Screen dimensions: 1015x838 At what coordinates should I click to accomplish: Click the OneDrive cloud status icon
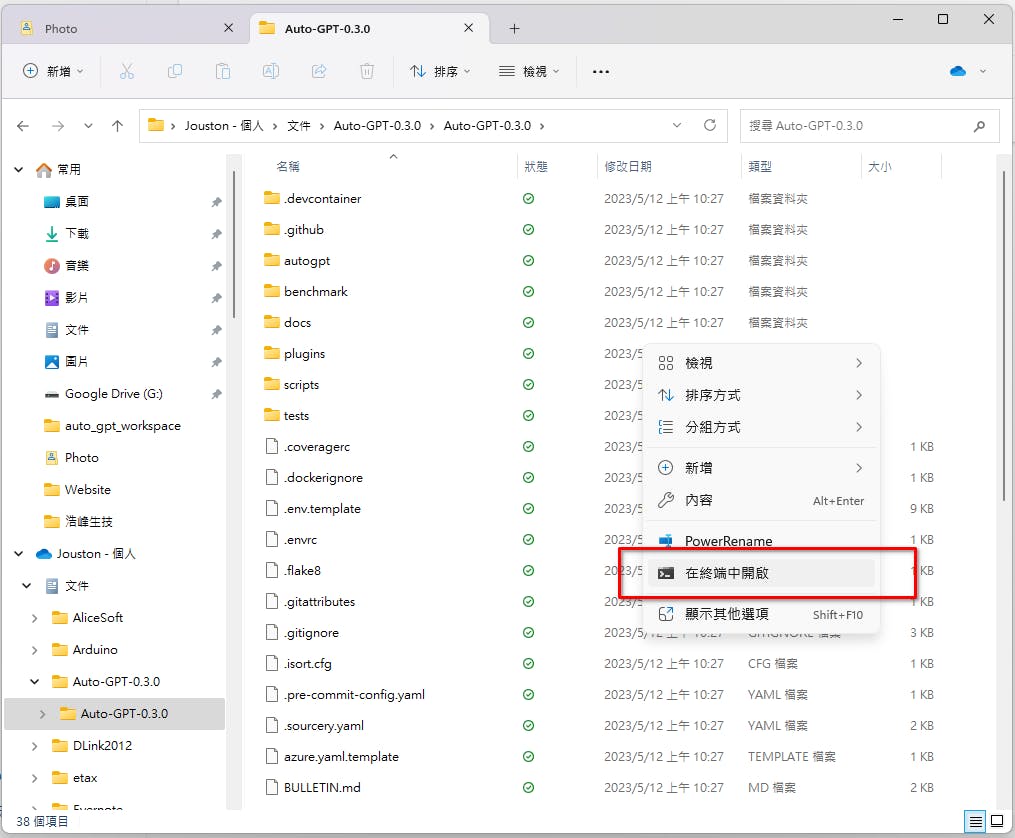(958, 71)
